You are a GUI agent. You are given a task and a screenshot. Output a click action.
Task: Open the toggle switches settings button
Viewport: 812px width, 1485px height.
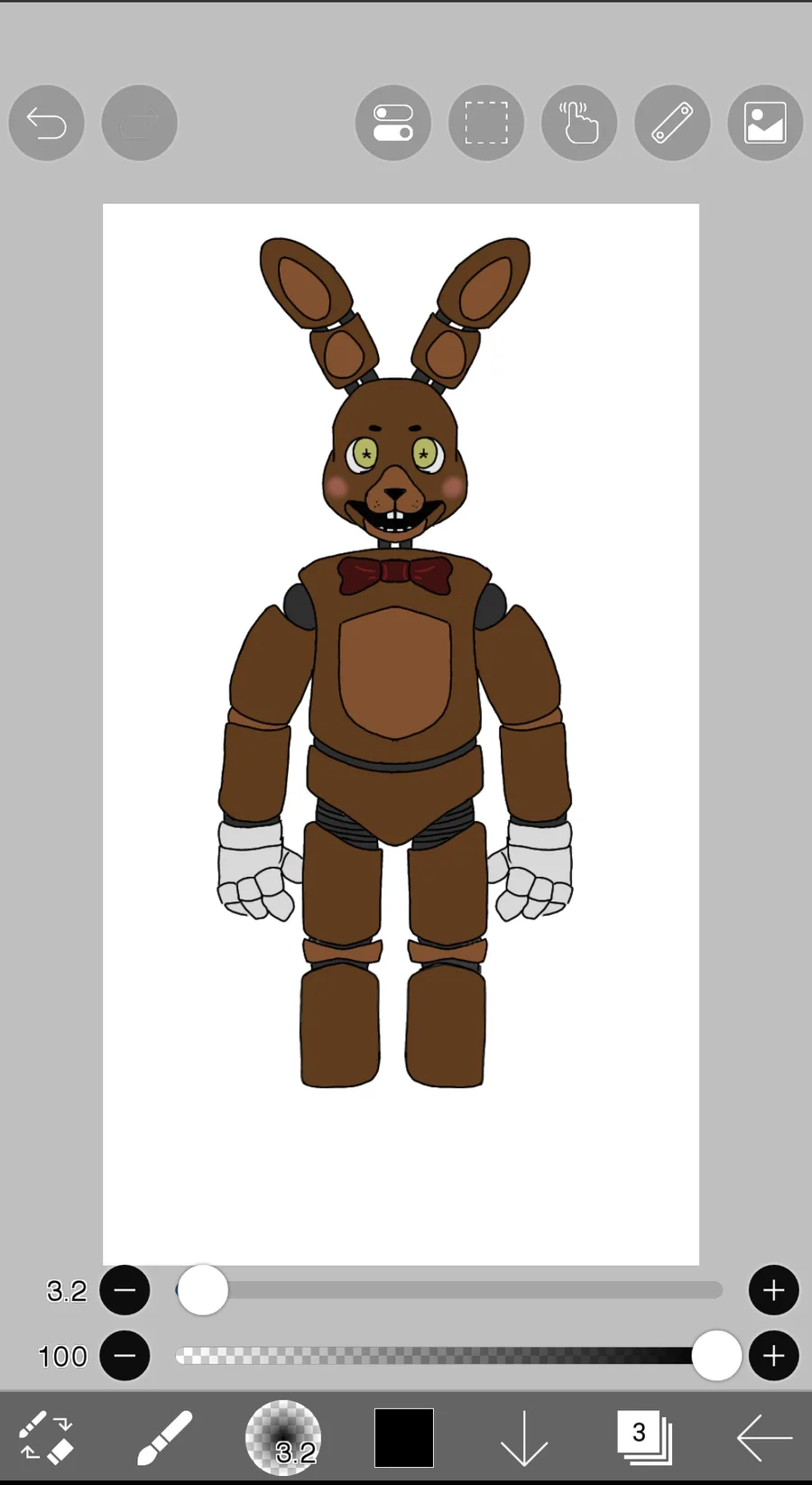393,123
